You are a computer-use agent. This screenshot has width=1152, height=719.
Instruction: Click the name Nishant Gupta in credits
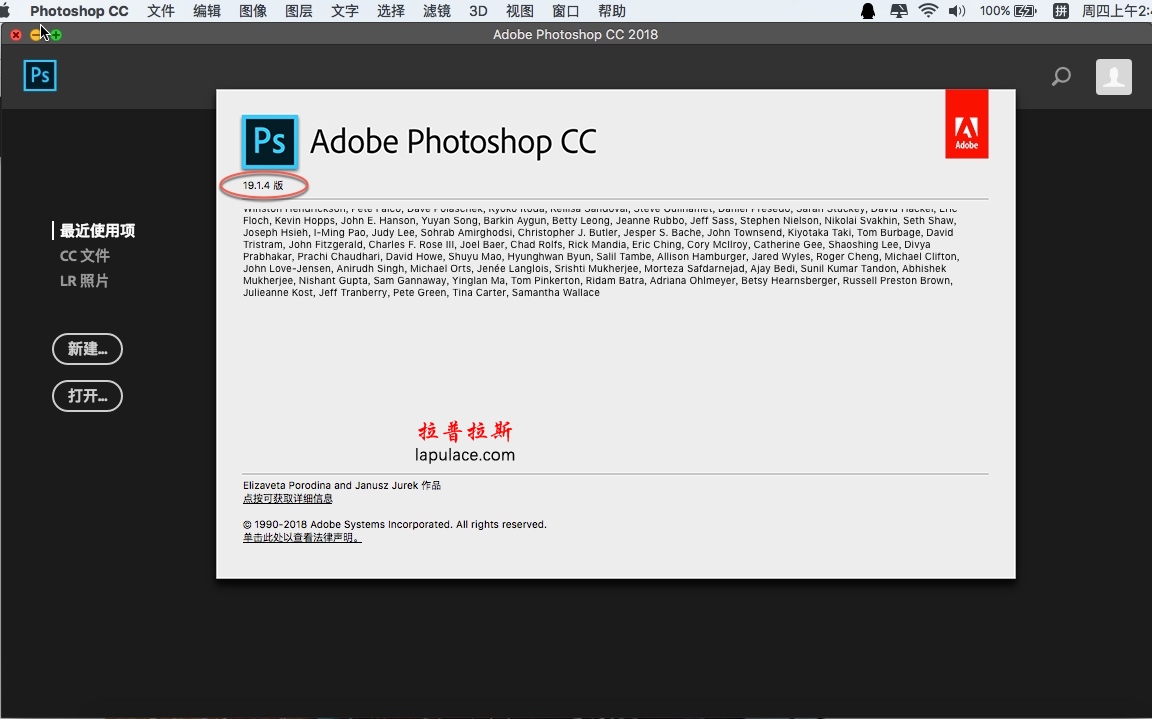point(333,281)
